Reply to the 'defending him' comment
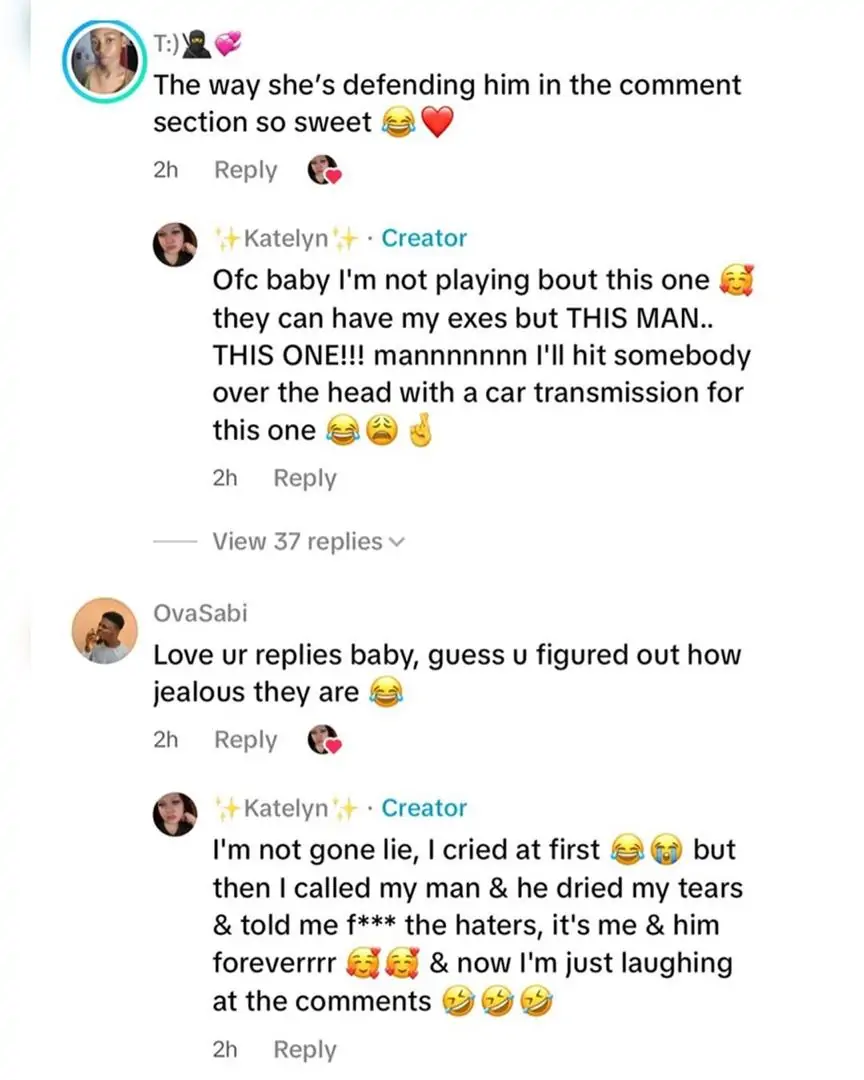Viewport: 864px width, 1080px height. pyautogui.click(x=245, y=170)
